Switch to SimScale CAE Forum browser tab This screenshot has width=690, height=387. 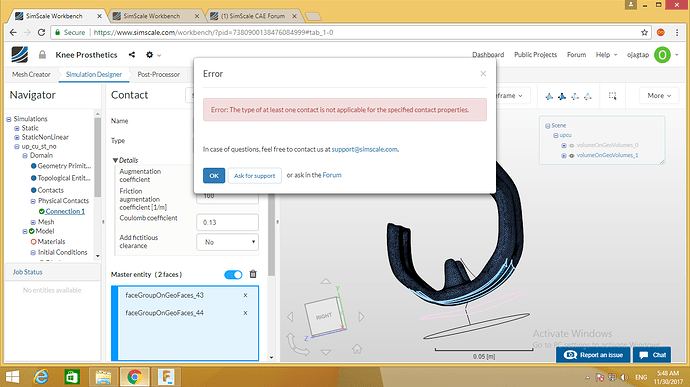coord(253,16)
